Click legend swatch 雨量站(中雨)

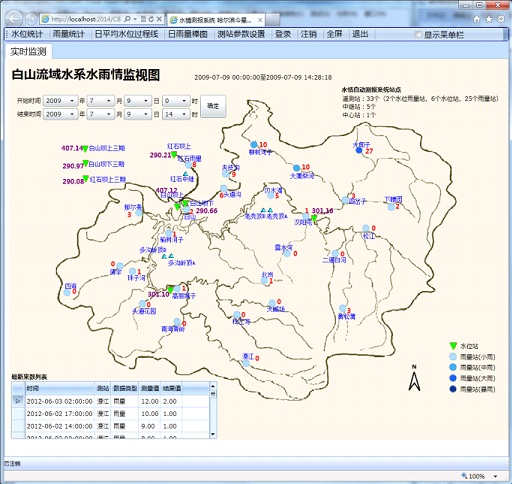click(453, 367)
